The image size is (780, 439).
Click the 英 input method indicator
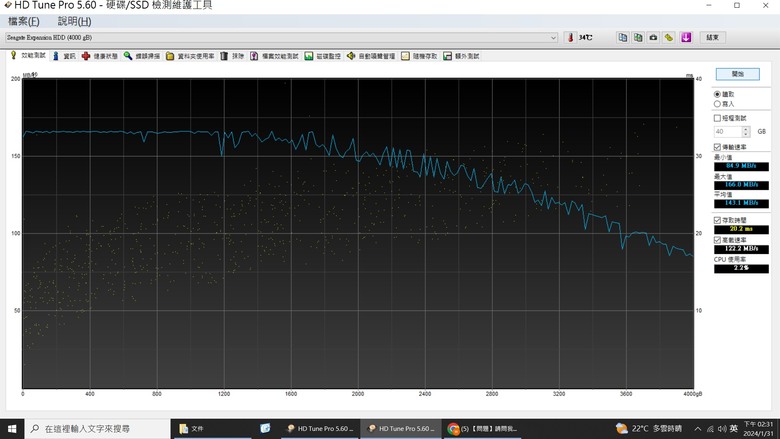[x=734, y=429]
